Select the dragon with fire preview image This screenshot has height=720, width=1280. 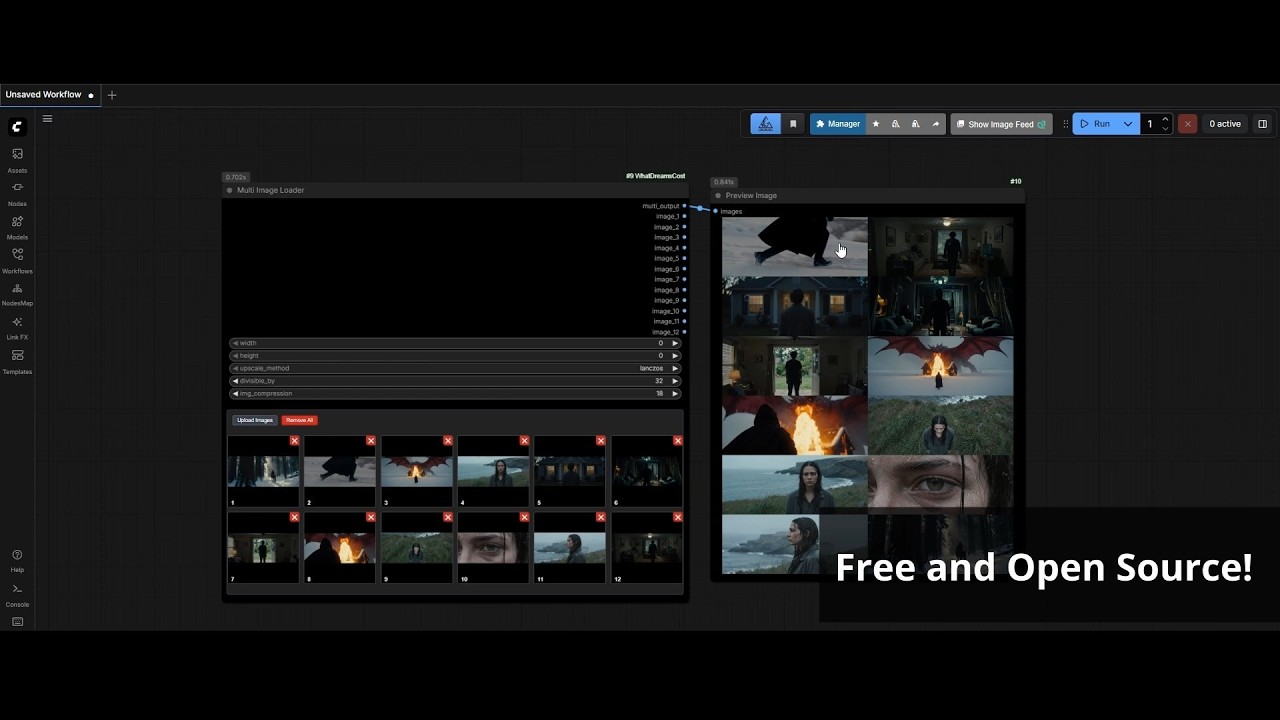(940, 366)
